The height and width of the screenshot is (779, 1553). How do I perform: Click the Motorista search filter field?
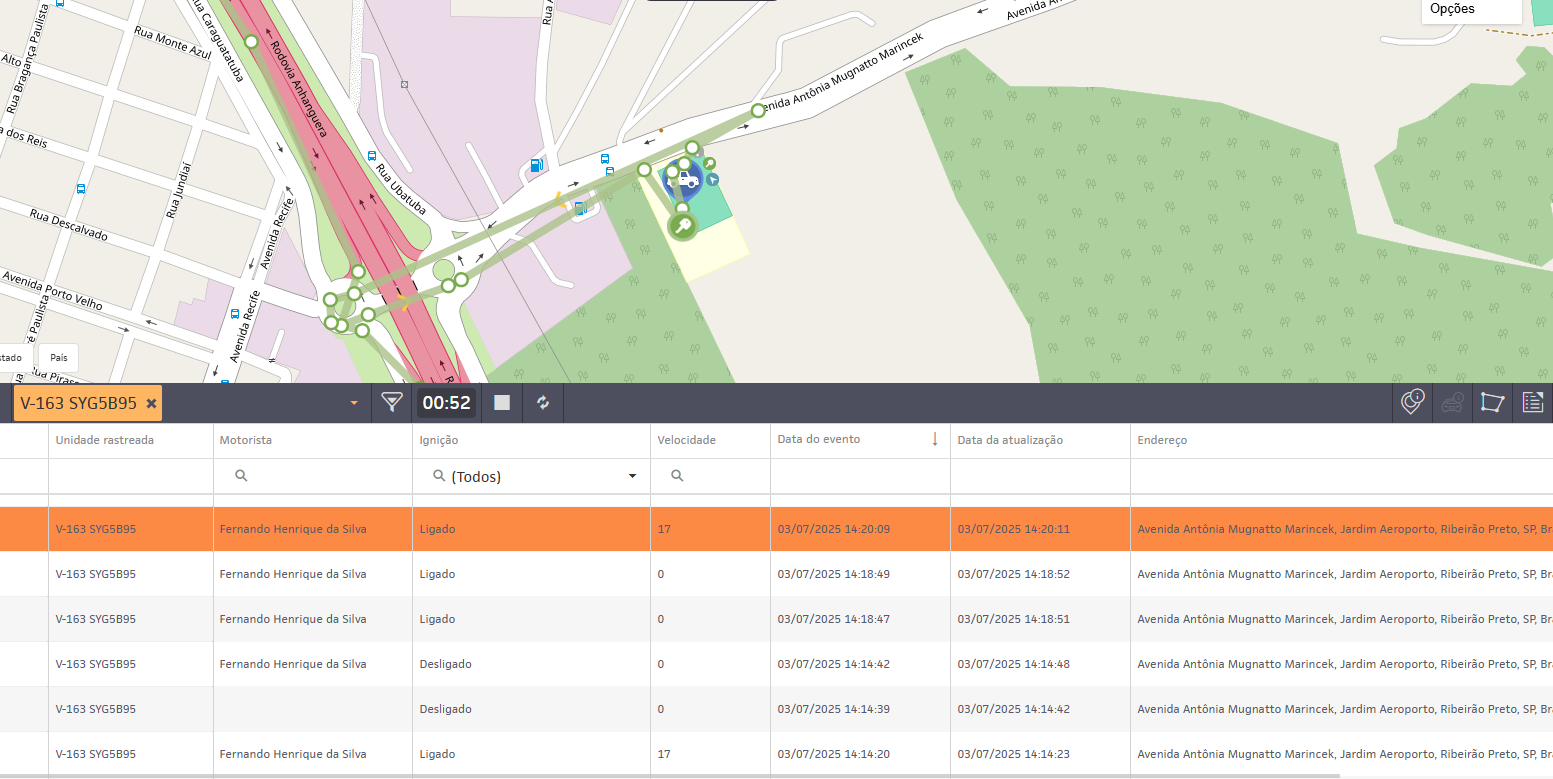pyautogui.click(x=312, y=477)
